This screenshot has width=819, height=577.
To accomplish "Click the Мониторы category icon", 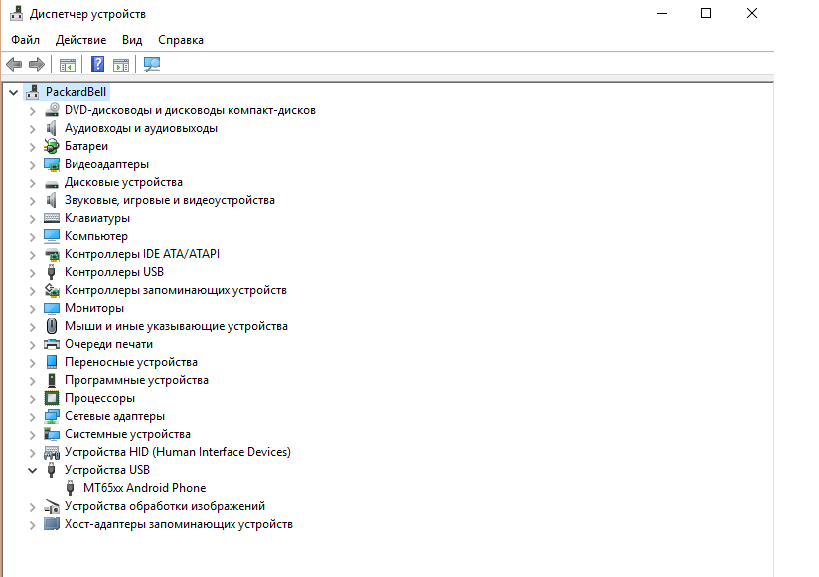I will coord(52,308).
